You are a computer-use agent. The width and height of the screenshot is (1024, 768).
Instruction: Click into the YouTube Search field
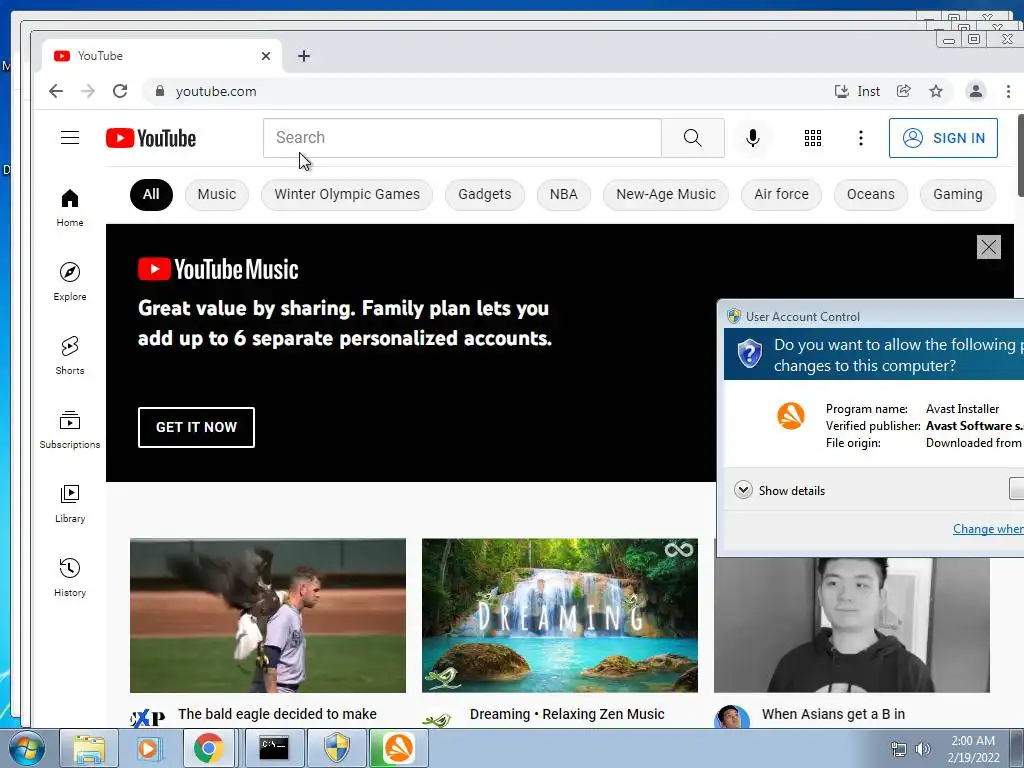pyautogui.click(x=462, y=138)
